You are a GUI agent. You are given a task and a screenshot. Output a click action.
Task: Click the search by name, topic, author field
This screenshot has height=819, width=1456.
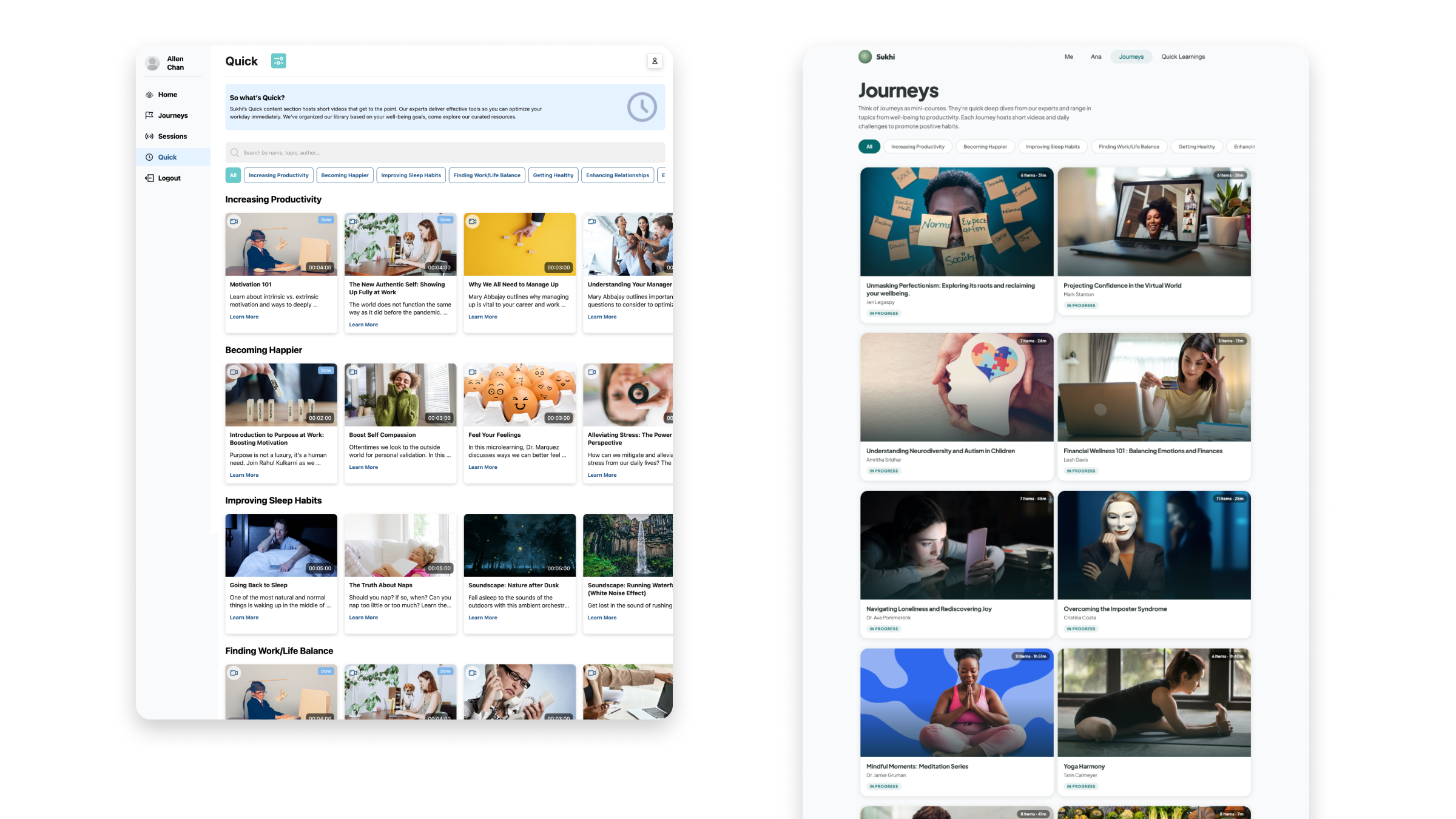tap(445, 152)
